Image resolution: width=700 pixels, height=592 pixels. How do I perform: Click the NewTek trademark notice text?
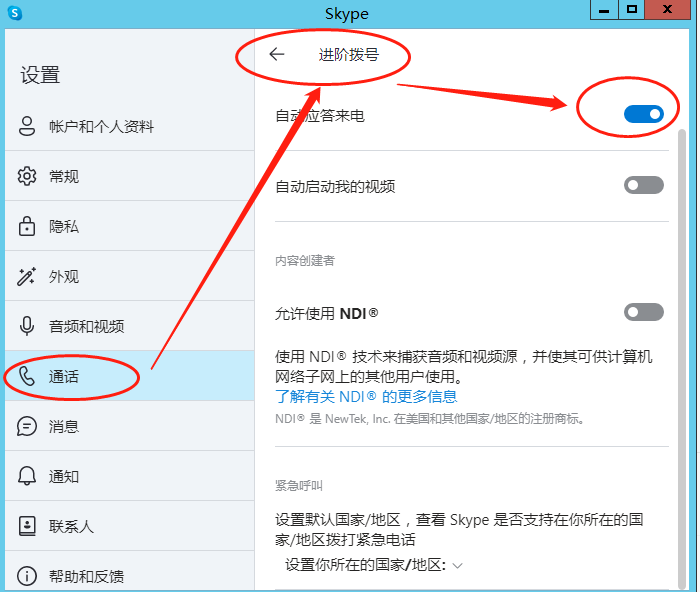(430, 419)
